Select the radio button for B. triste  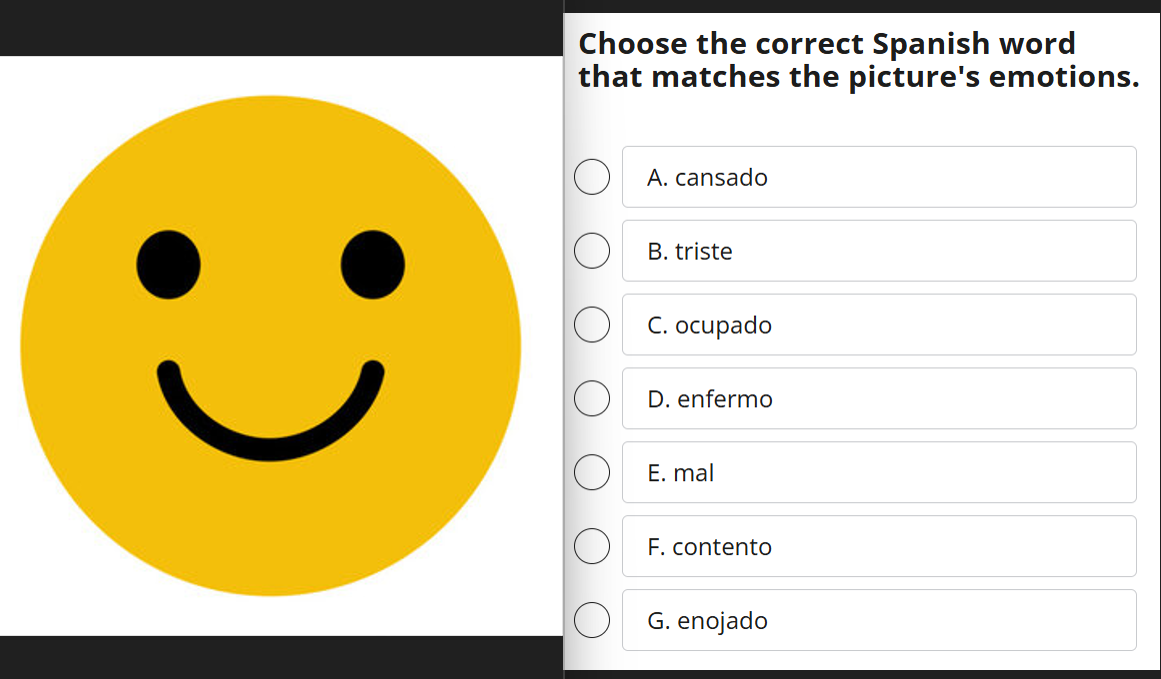pyautogui.click(x=592, y=251)
